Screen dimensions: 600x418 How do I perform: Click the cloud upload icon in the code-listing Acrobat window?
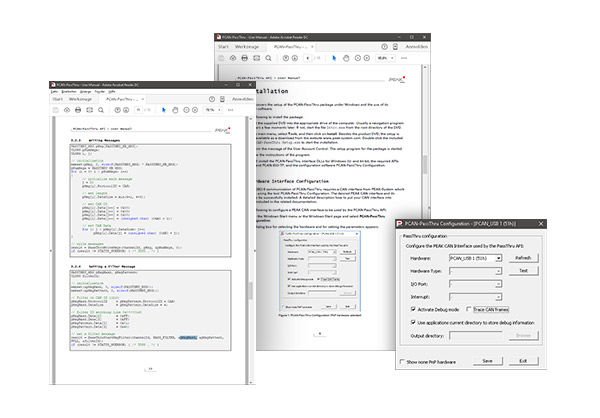click(x=67, y=110)
